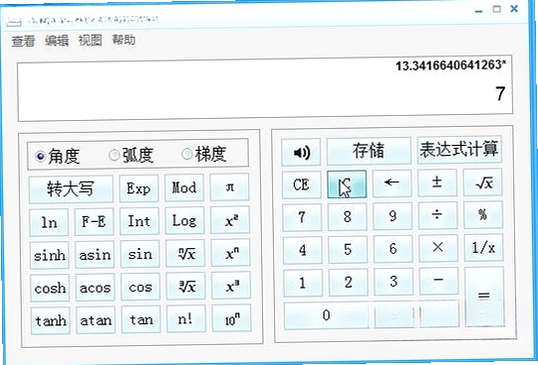Hit the equals = key
The width and height of the screenshot is (538, 365).
pyautogui.click(x=484, y=296)
